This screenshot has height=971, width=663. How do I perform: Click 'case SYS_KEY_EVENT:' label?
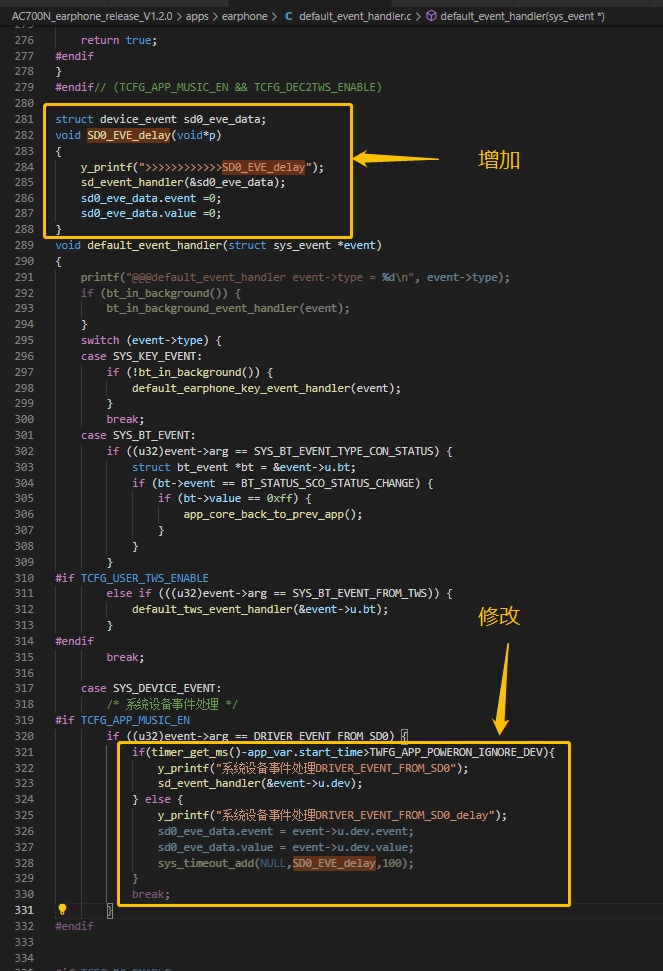tap(141, 356)
